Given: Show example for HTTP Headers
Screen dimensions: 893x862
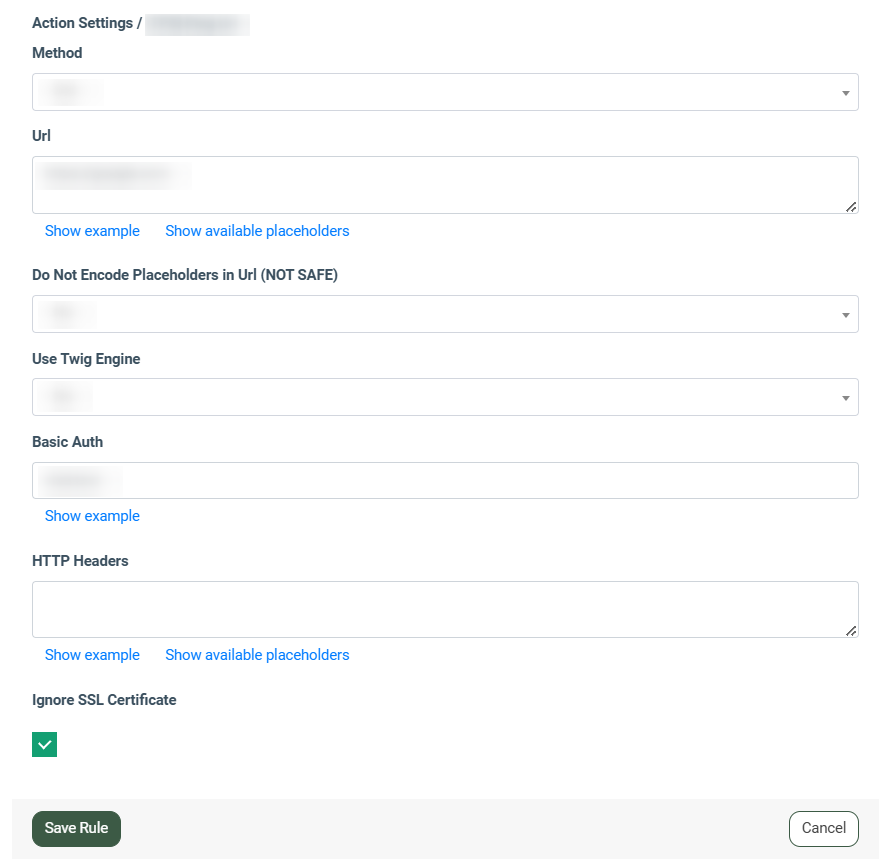Looking at the screenshot, I should [92, 655].
